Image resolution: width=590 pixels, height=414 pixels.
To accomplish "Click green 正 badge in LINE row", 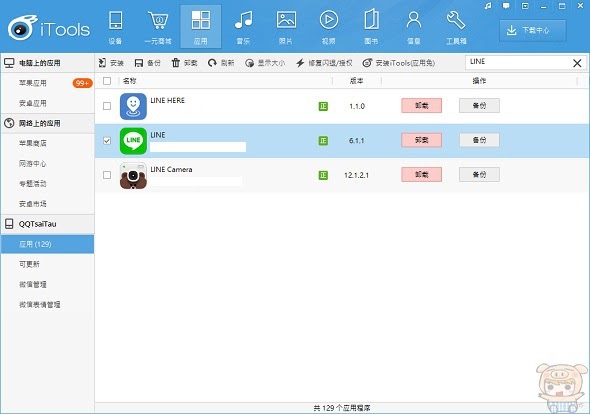I will point(323,141).
